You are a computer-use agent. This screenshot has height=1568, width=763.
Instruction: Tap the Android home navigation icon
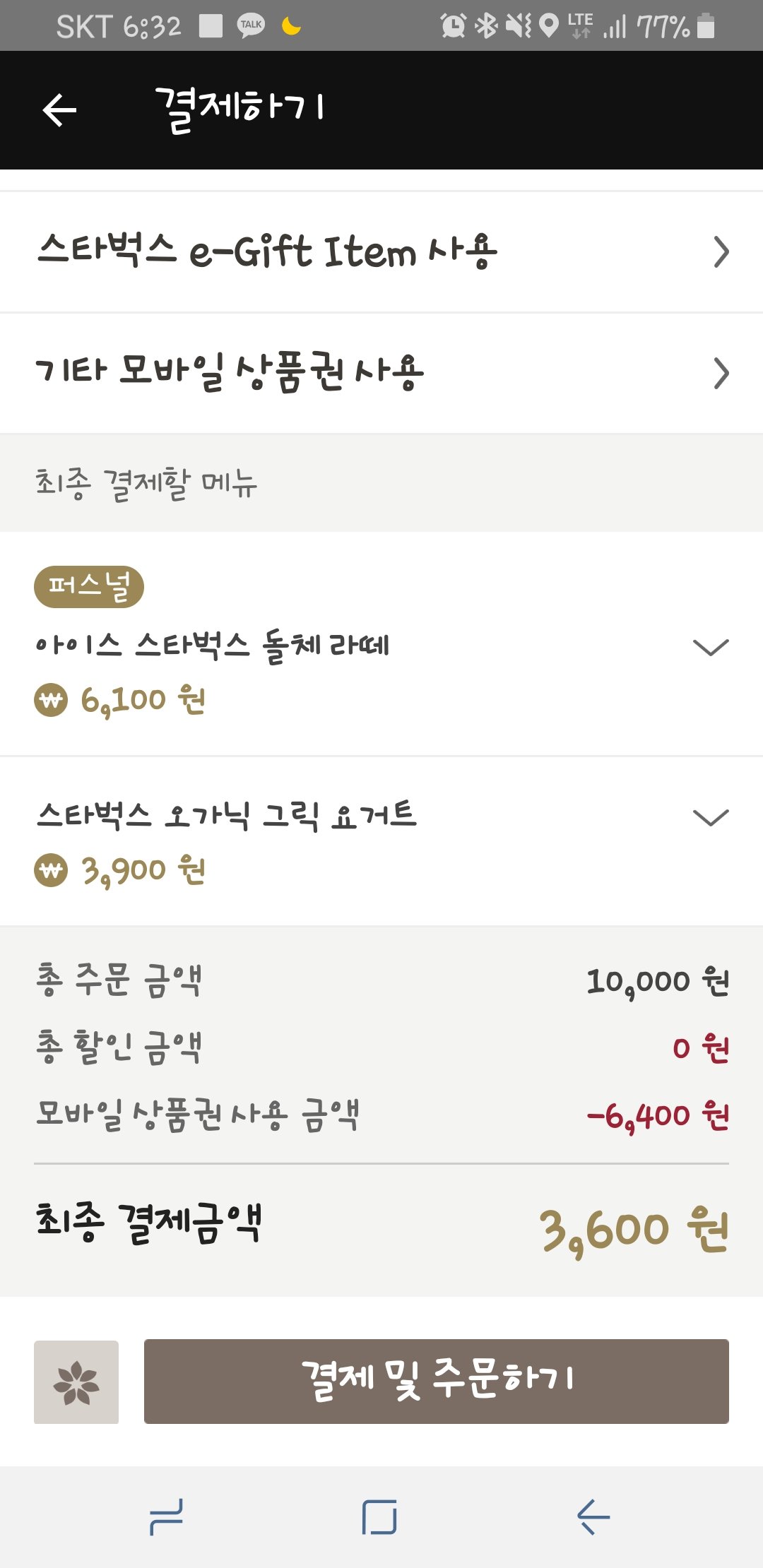379,1517
